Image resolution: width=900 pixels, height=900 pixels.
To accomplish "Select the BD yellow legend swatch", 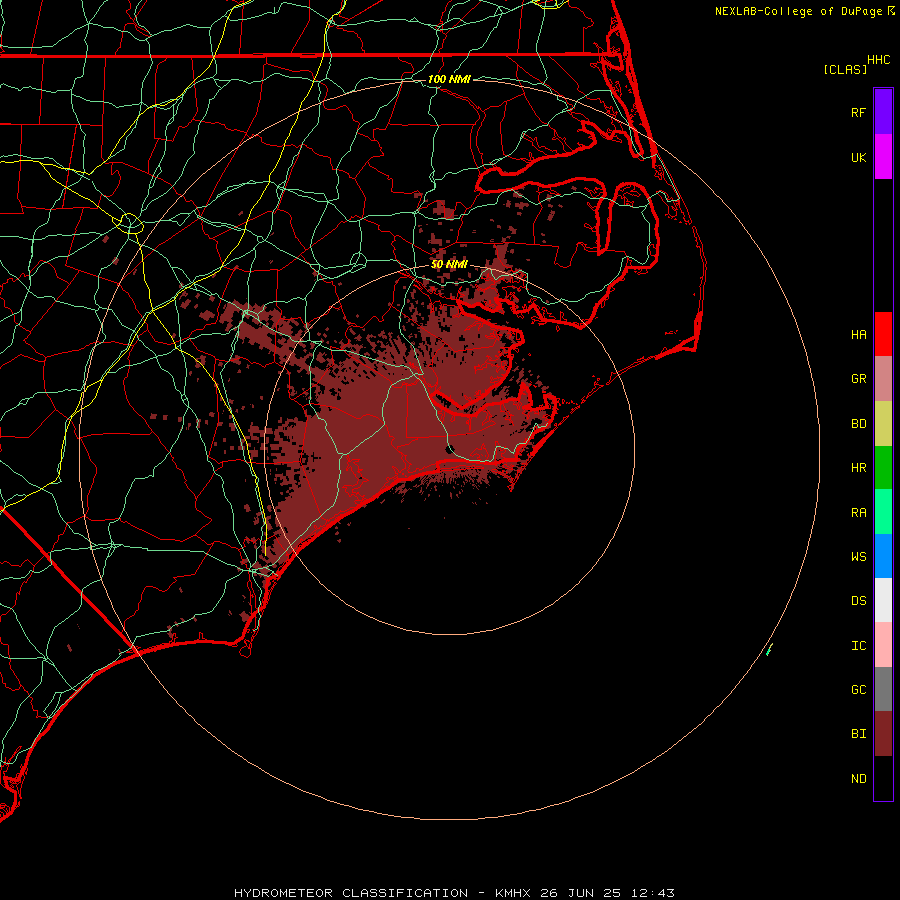I will 883,424.
